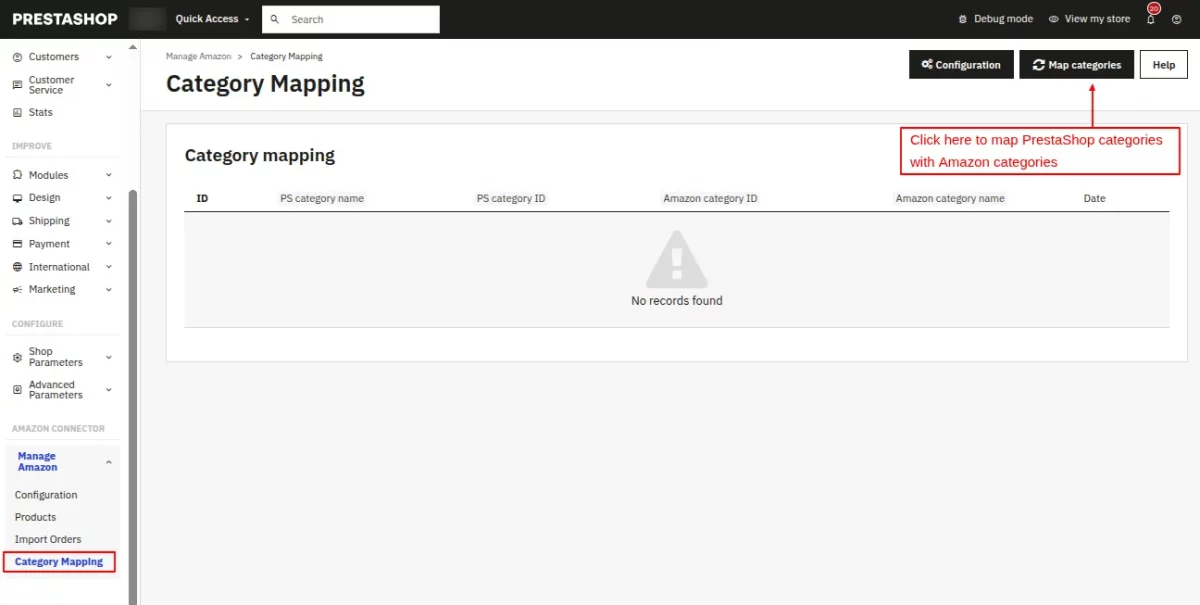The height and width of the screenshot is (605, 1200).
Task: Click the notification bell showing 20 alerts
Action: [1151, 18]
